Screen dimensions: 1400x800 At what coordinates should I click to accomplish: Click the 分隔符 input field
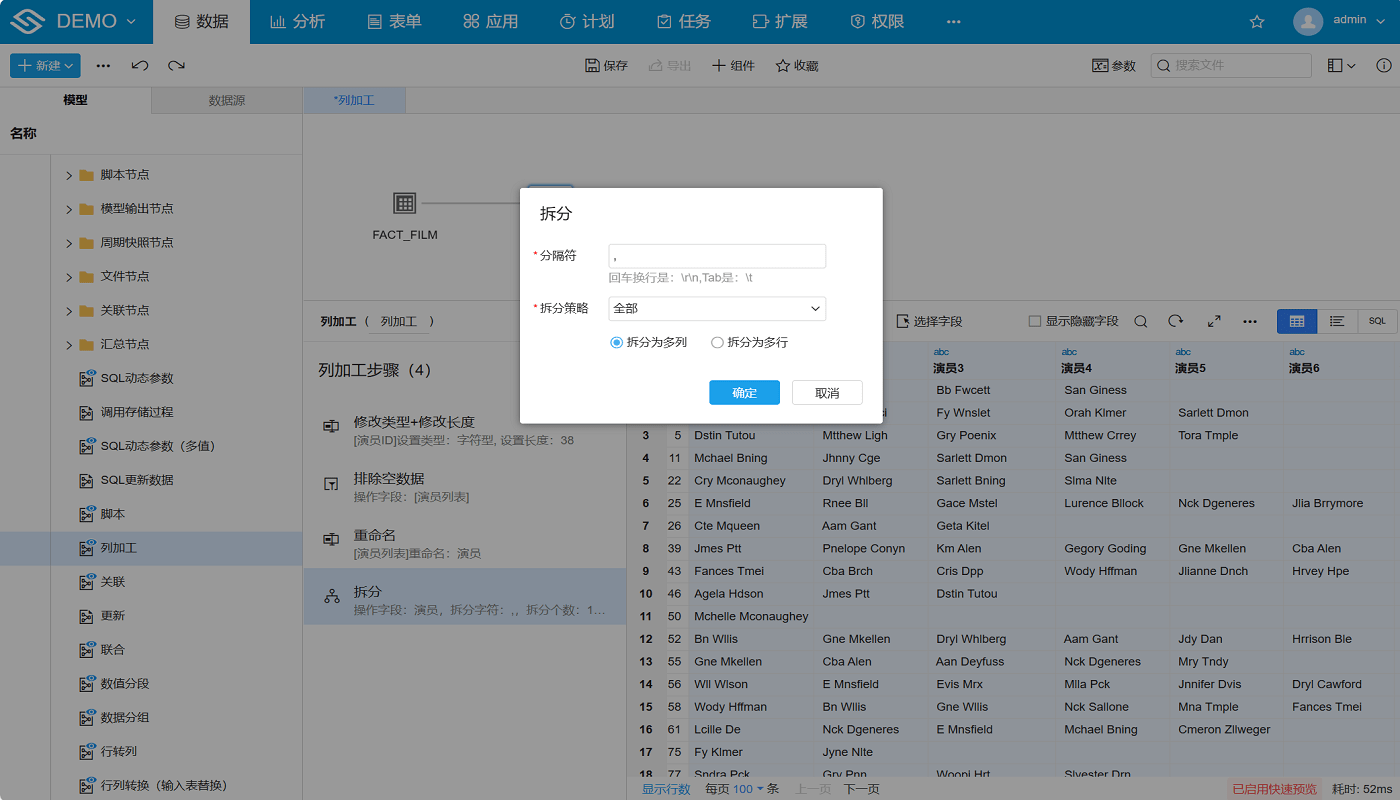point(716,256)
